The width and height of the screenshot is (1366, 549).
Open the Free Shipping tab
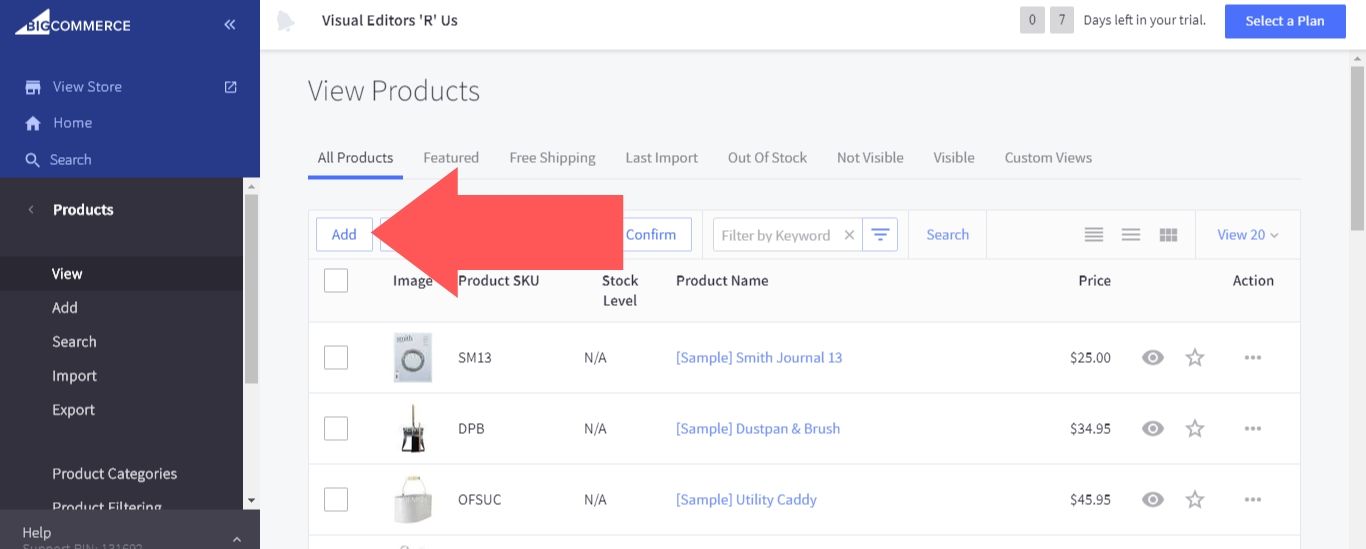pos(552,158)
